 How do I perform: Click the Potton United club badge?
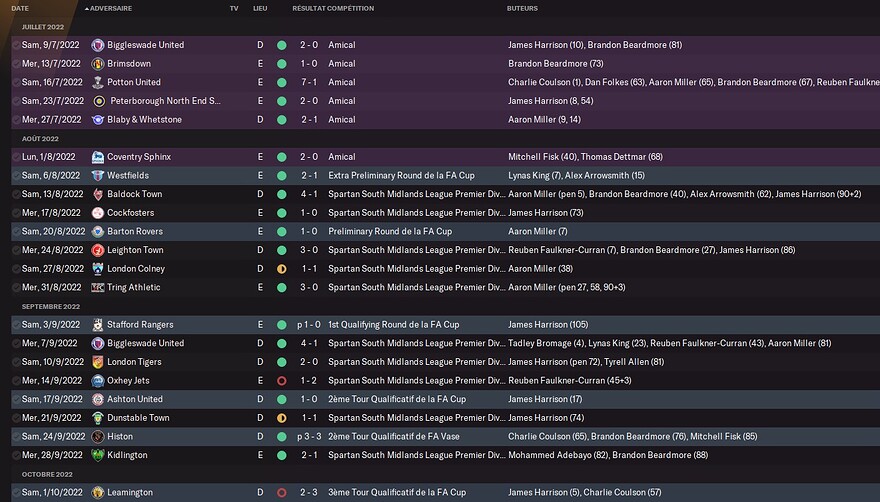98,82
